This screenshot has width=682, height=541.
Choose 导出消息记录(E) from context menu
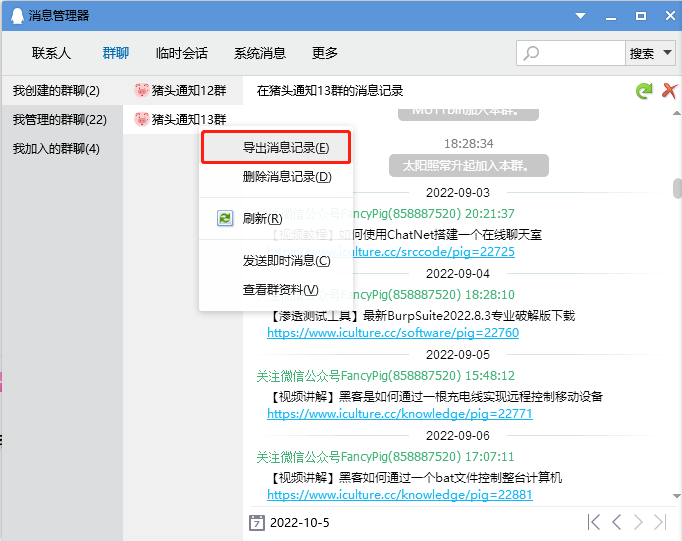(276, 147)
